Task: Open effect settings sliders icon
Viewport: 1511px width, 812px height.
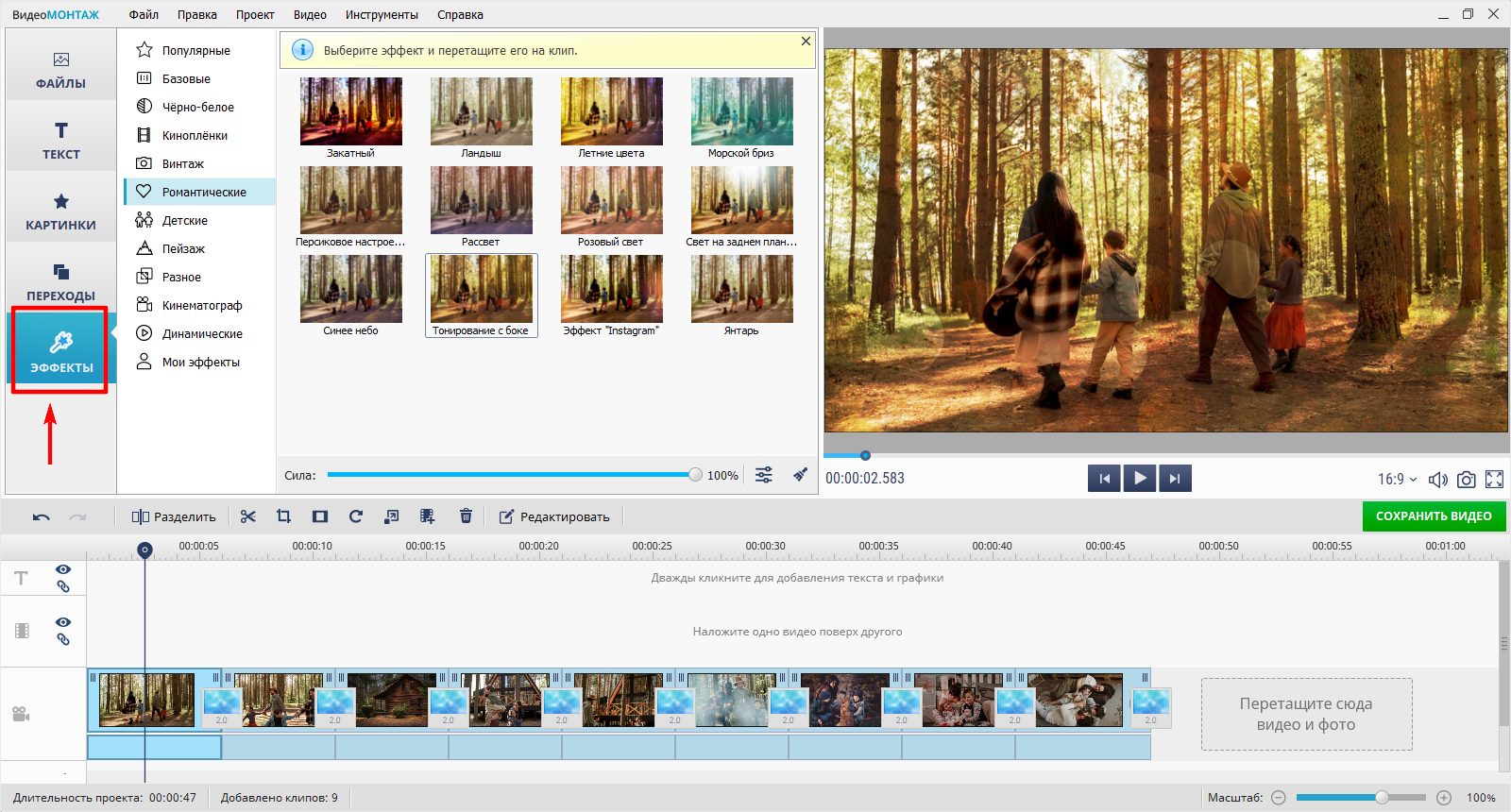Action: click(x=764, y=475)
